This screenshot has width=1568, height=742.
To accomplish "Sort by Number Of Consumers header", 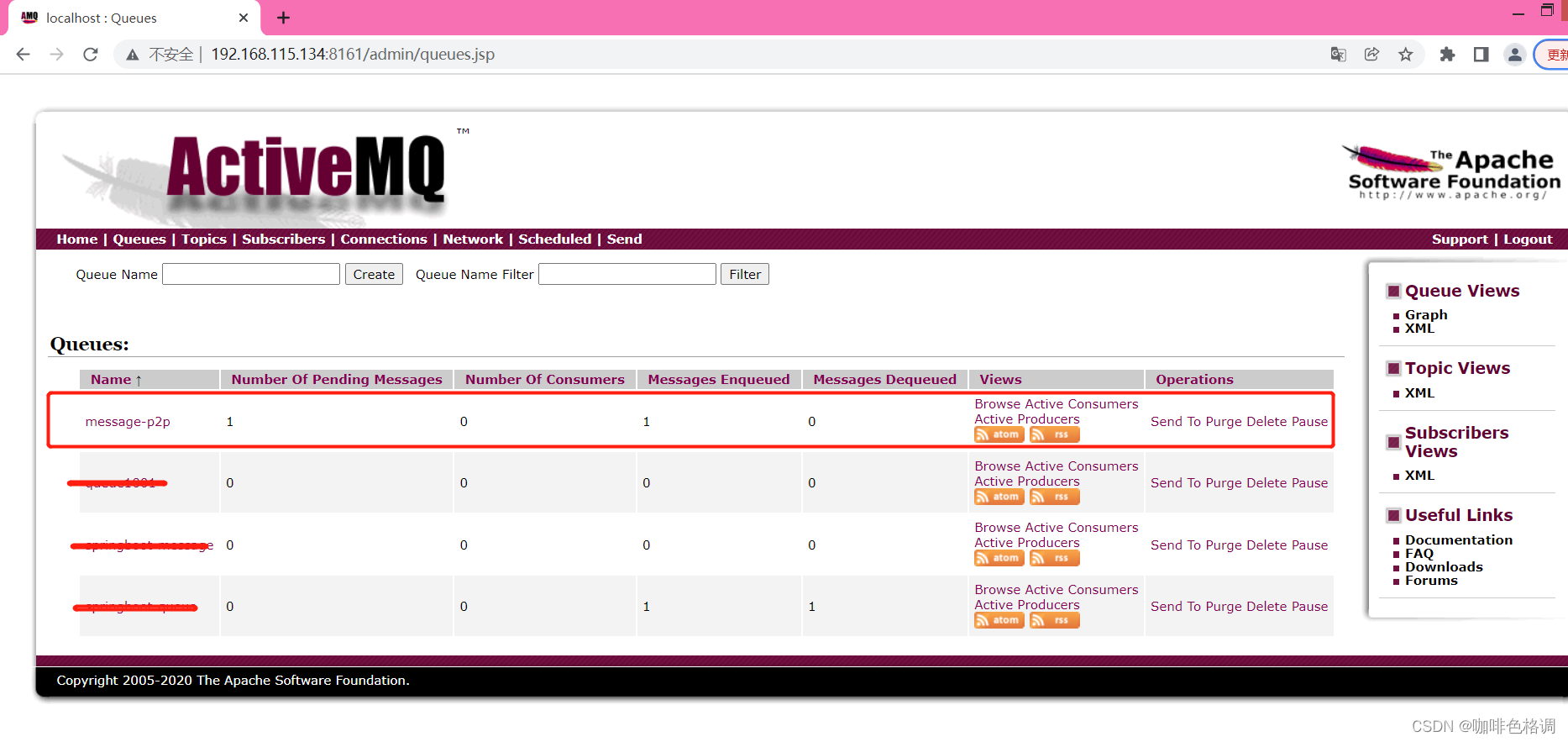I will tap(545, 380).
